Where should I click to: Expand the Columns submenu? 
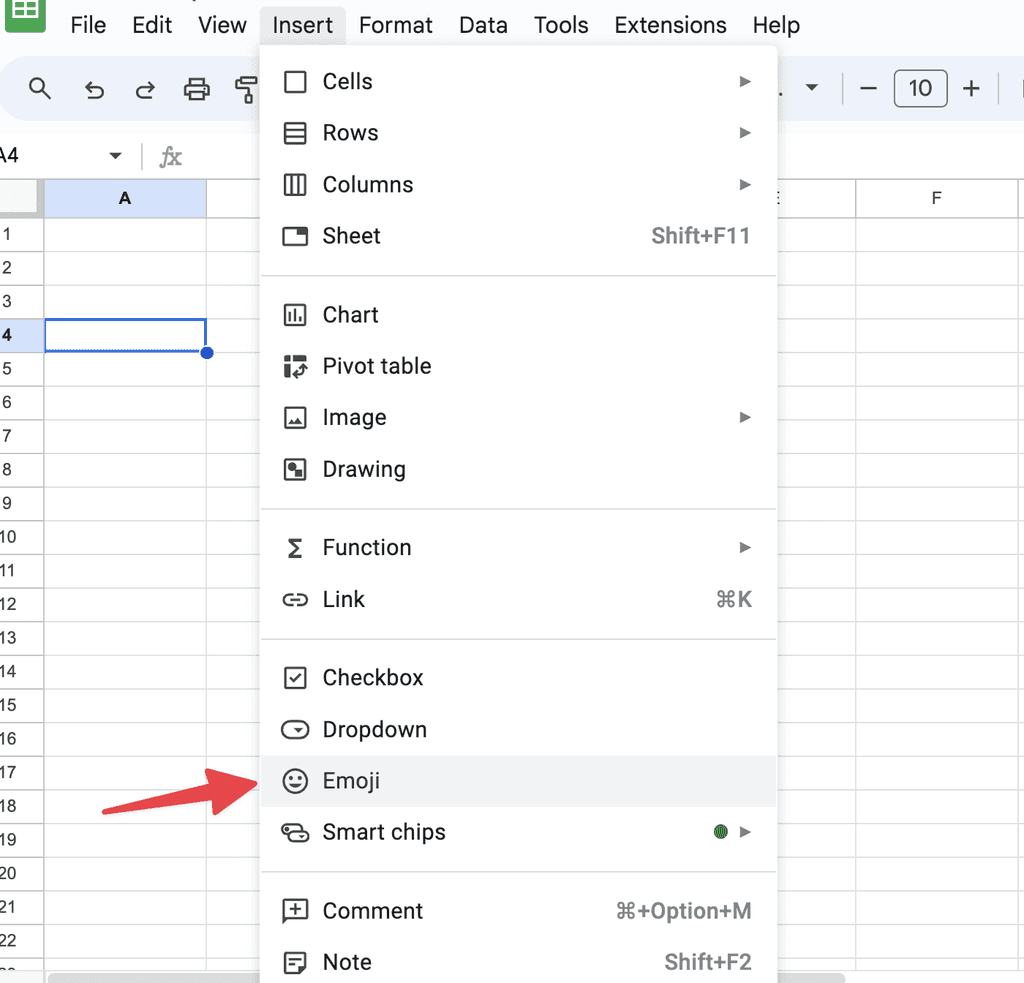[x=518, y=184]
